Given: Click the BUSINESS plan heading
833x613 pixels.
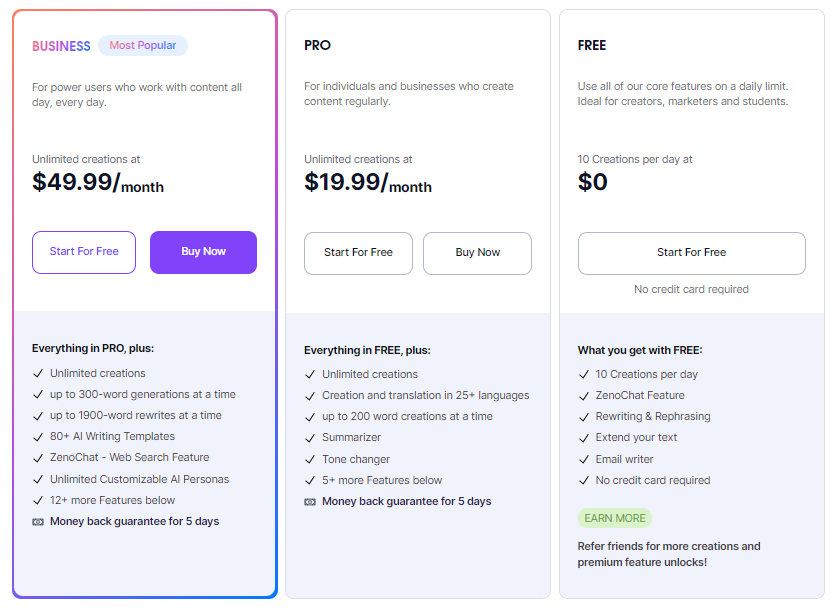Looking at the screenshot, I should point(61,46).
